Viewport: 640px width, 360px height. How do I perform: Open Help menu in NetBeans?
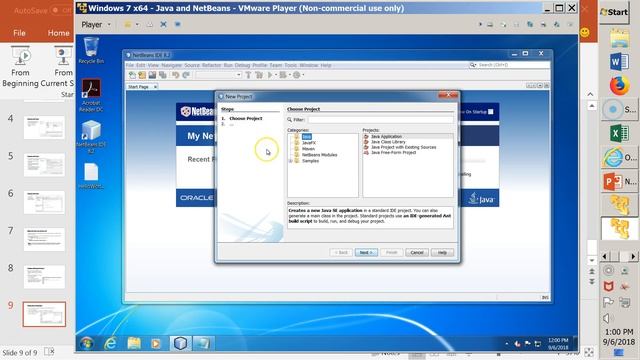326,65
